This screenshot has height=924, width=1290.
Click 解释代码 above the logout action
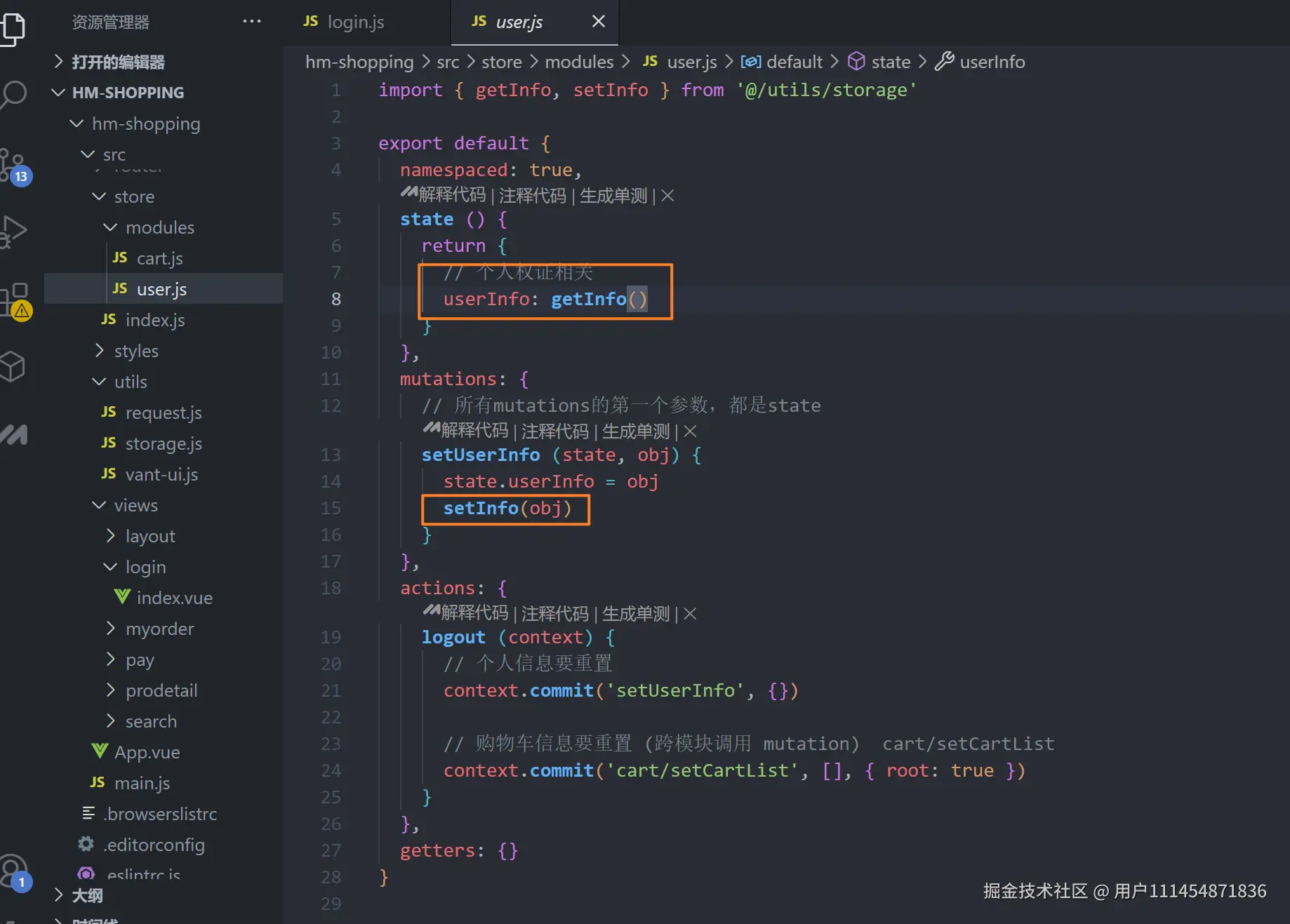474,614
